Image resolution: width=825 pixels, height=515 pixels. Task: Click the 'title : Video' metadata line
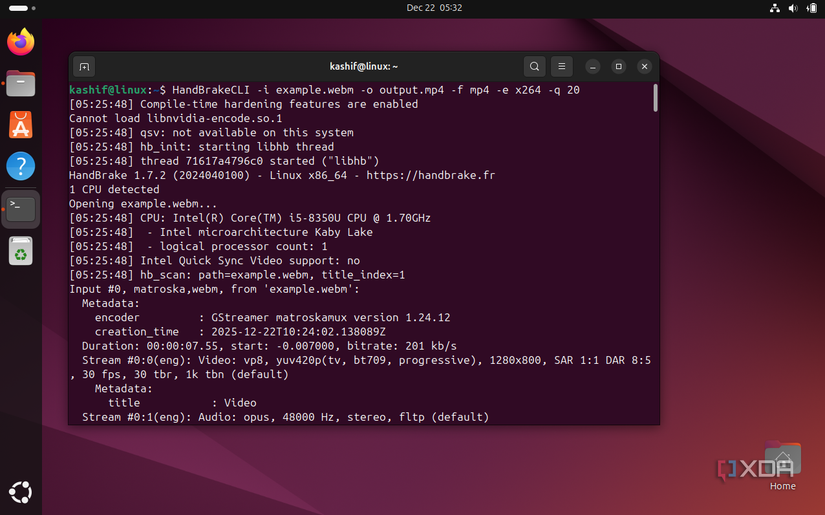pos(182,402)
